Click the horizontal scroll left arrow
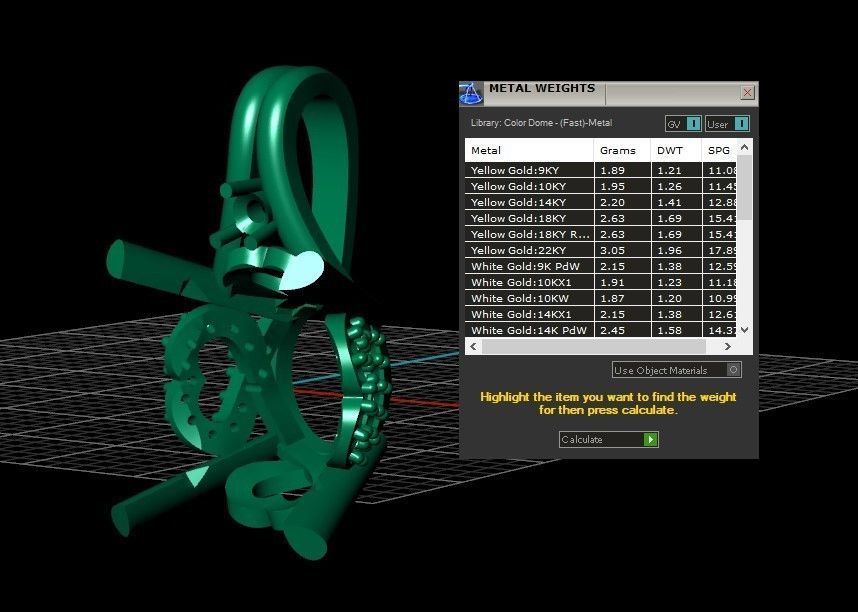858x612 pixels. [x=473, y=347]
